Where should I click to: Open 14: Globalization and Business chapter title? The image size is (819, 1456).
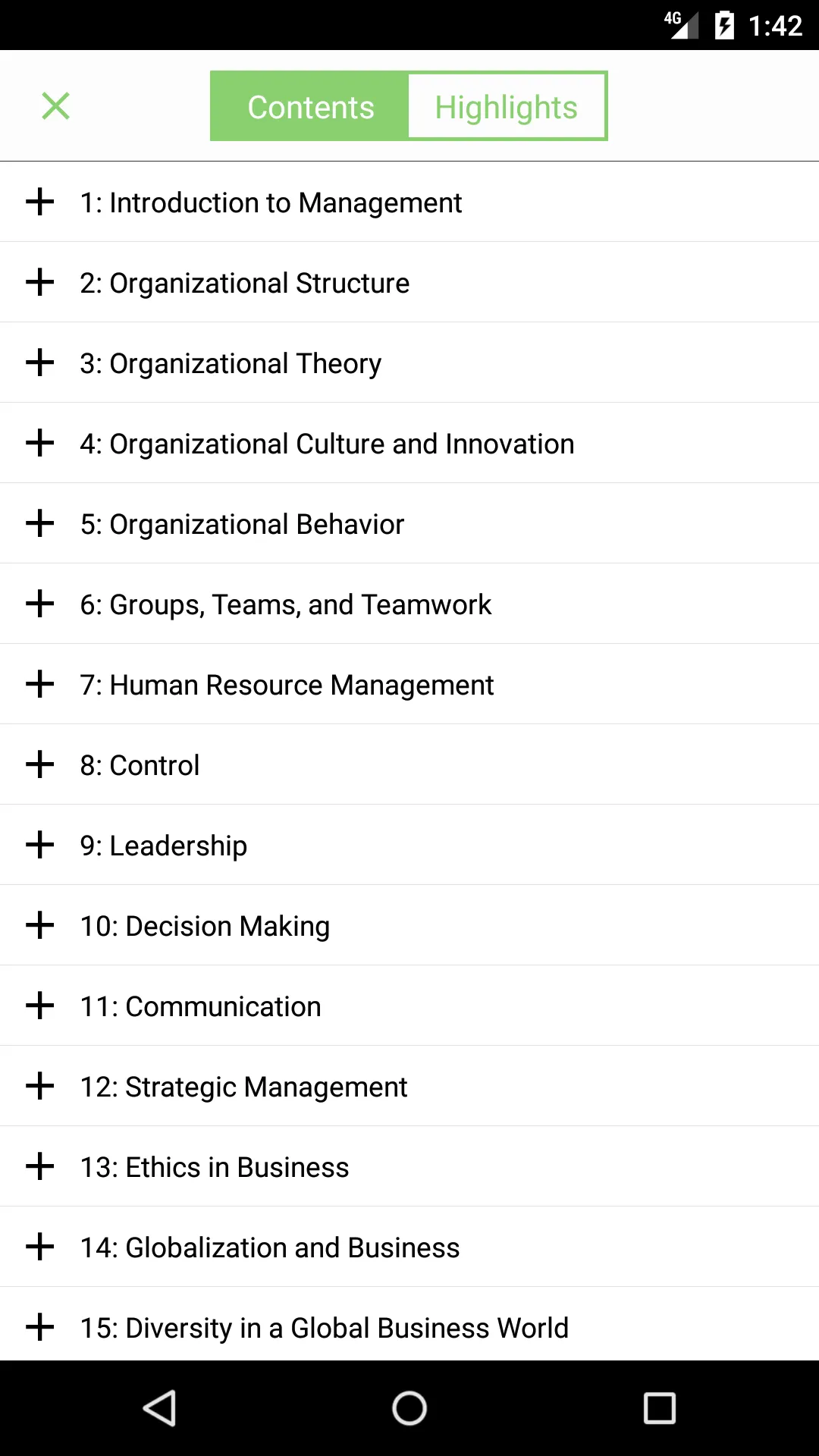[270, 1247]
